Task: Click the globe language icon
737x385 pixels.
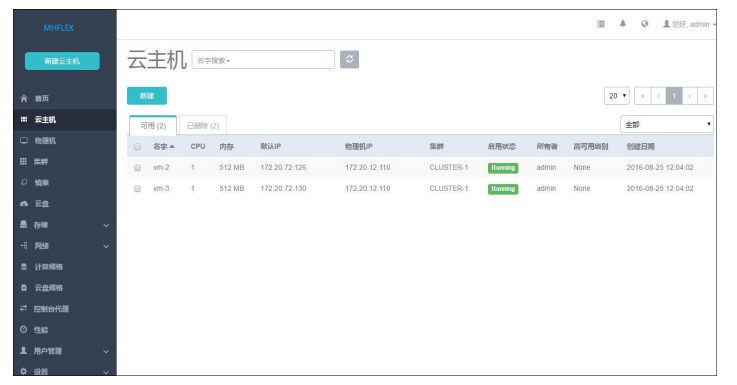Action: tap(644, 24)
